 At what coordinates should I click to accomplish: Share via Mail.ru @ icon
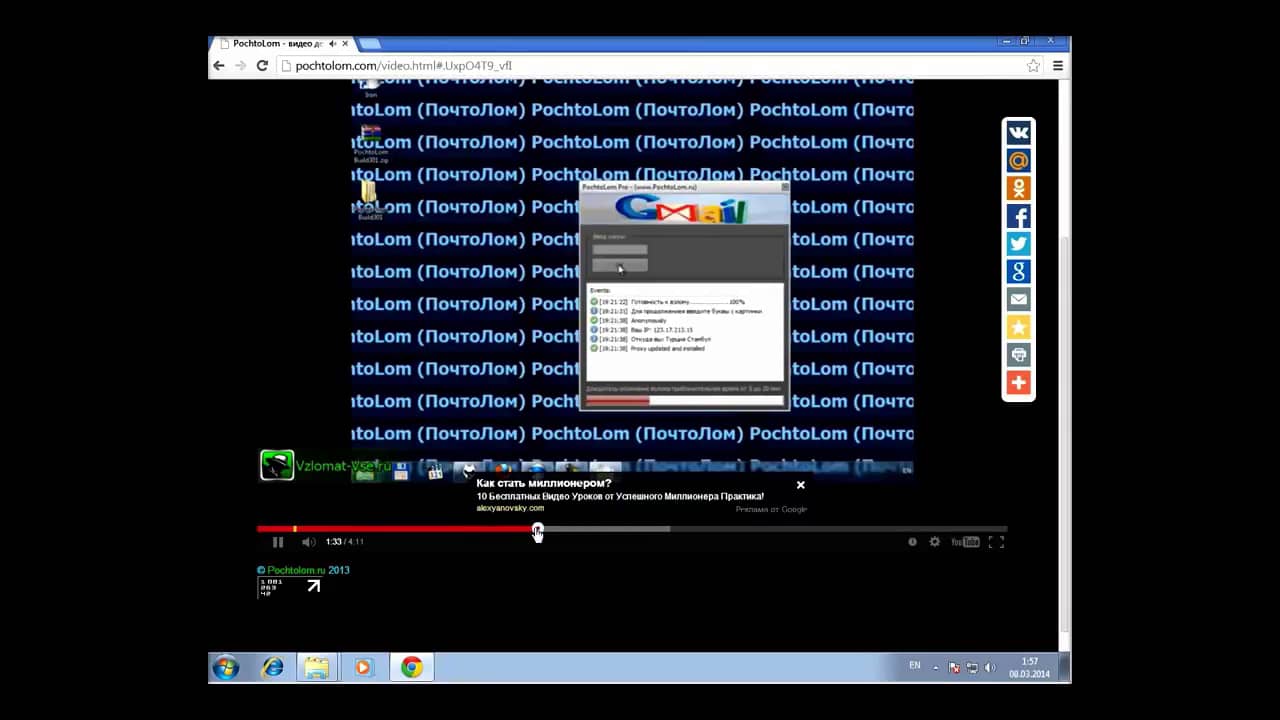1018,161
